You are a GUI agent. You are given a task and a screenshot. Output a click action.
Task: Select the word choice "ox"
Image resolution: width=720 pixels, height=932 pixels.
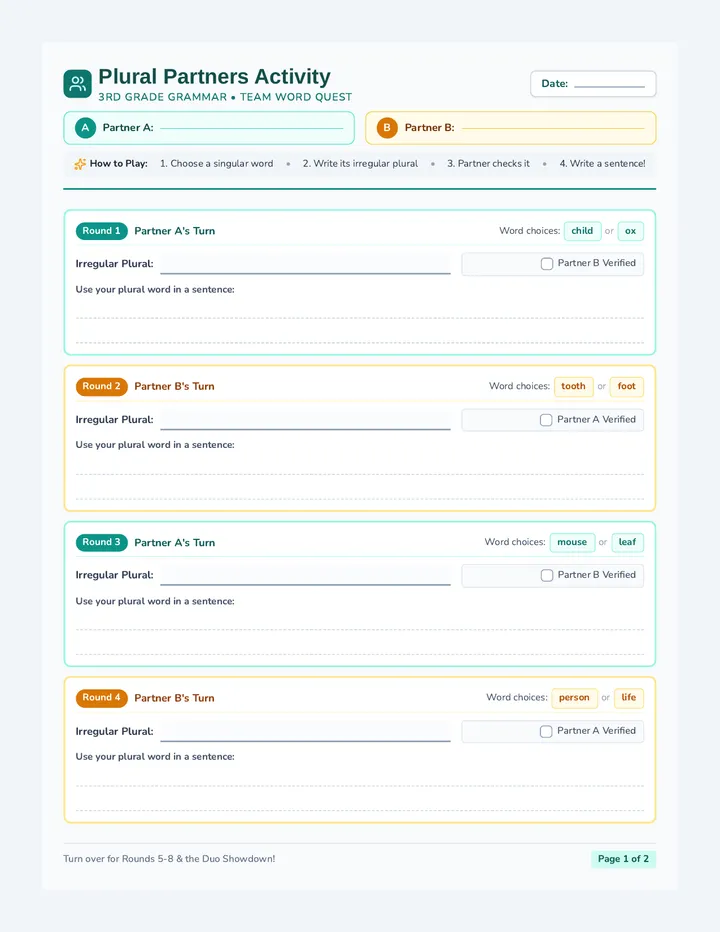point(630,231)
